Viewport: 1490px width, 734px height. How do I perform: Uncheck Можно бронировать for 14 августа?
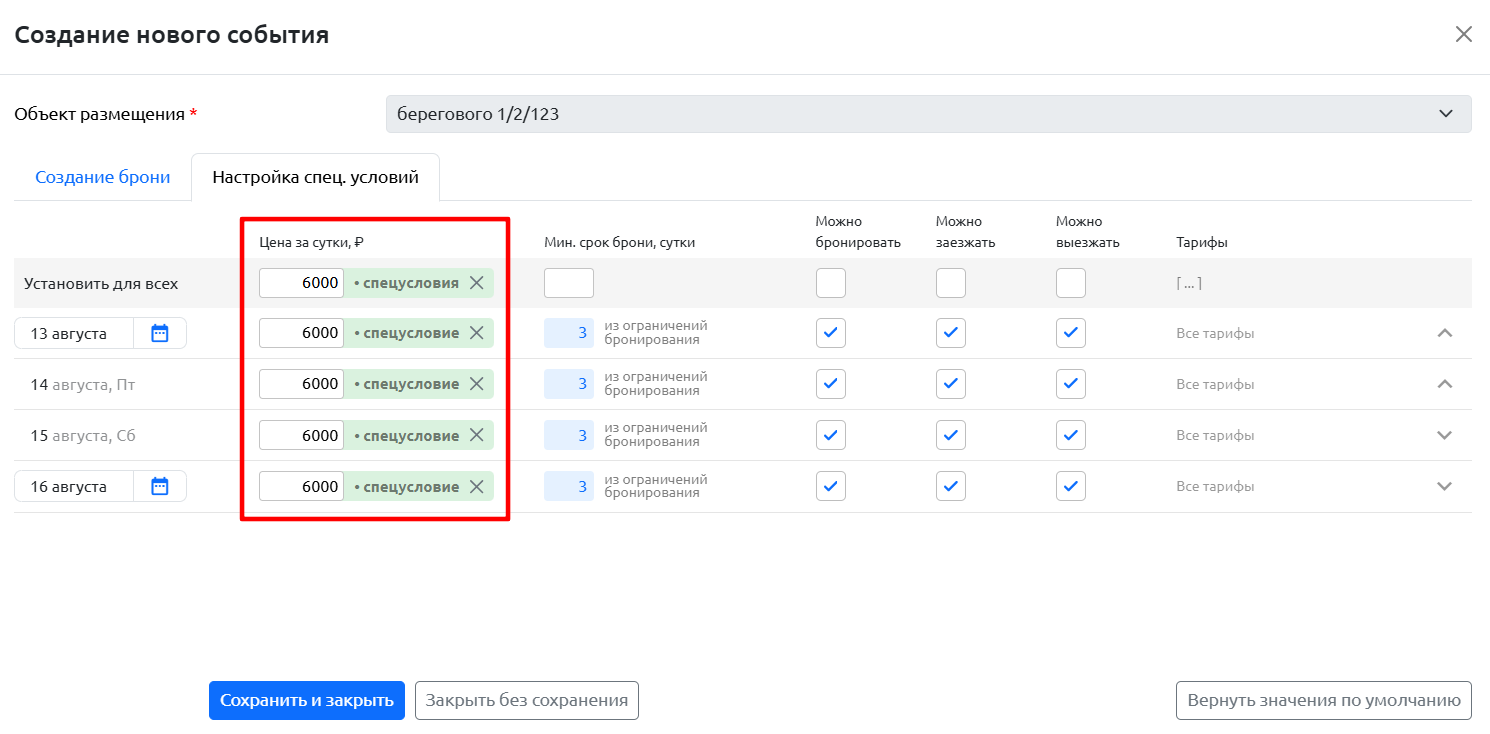coord(831,384)
